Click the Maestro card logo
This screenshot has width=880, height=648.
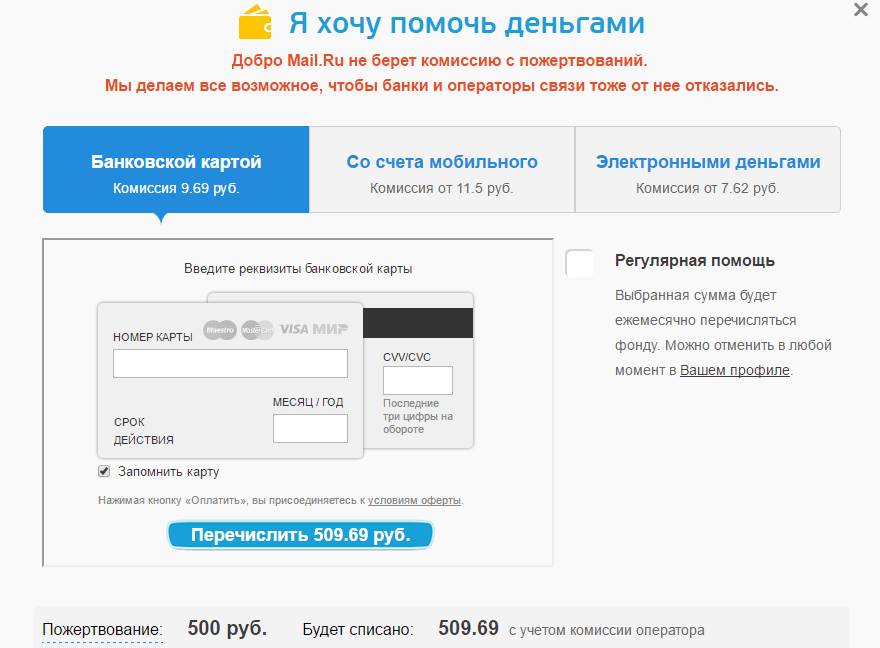pos(219,329)
